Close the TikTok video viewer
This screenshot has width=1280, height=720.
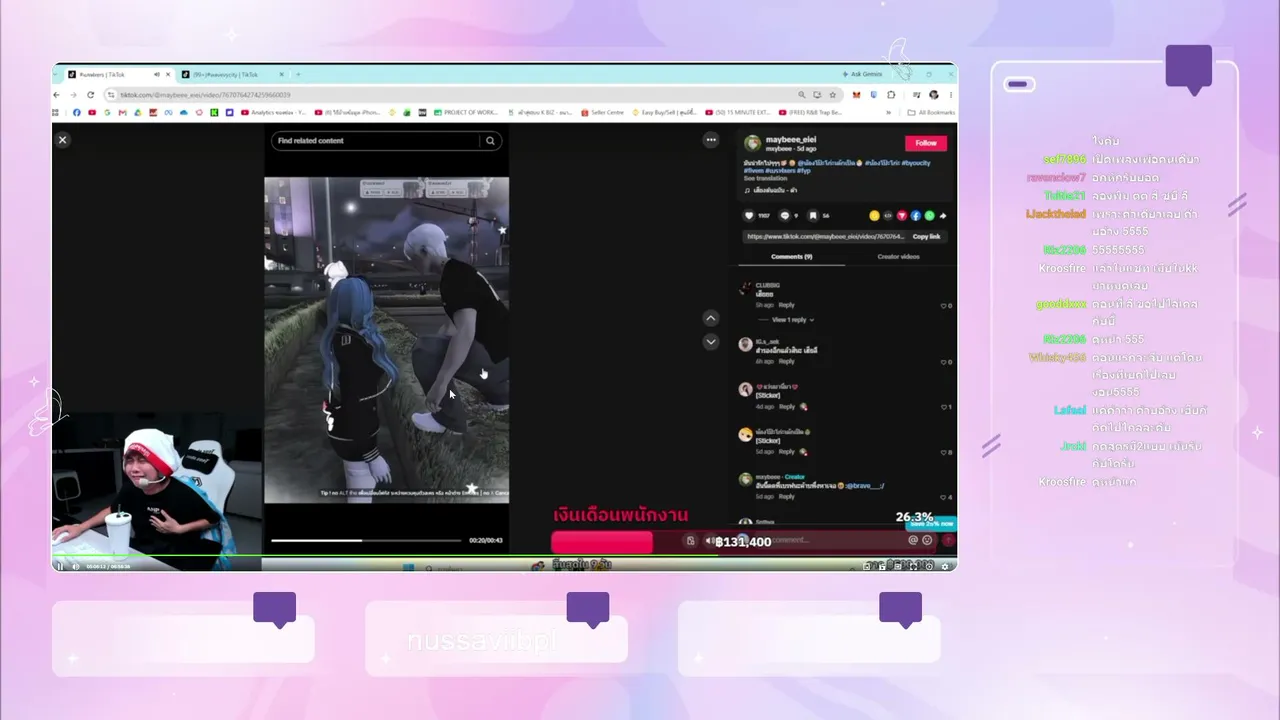pyautogui.click(x=62, y=140)
